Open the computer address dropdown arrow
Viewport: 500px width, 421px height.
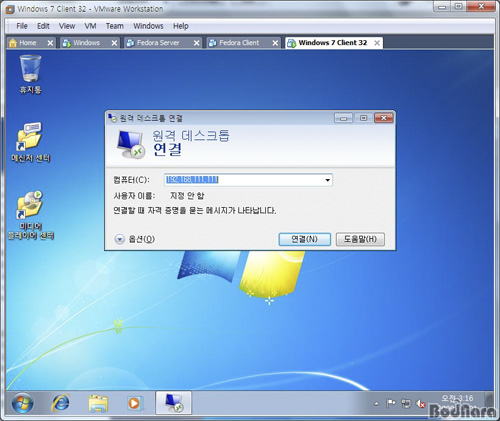327,180
